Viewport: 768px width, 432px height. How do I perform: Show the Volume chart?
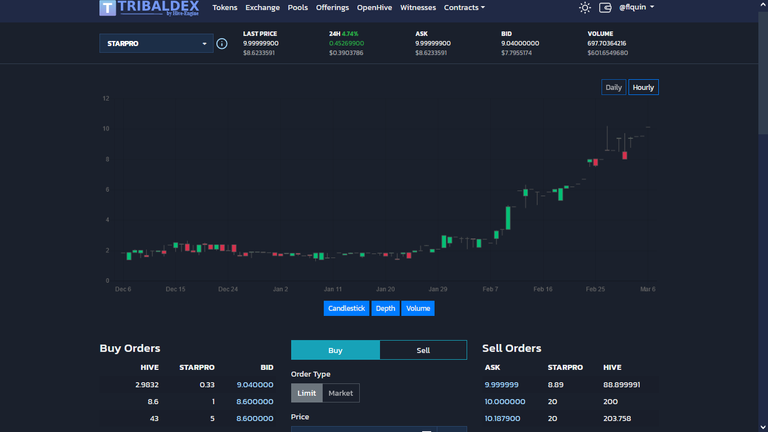pyautogui.click(x=418, y=308)
